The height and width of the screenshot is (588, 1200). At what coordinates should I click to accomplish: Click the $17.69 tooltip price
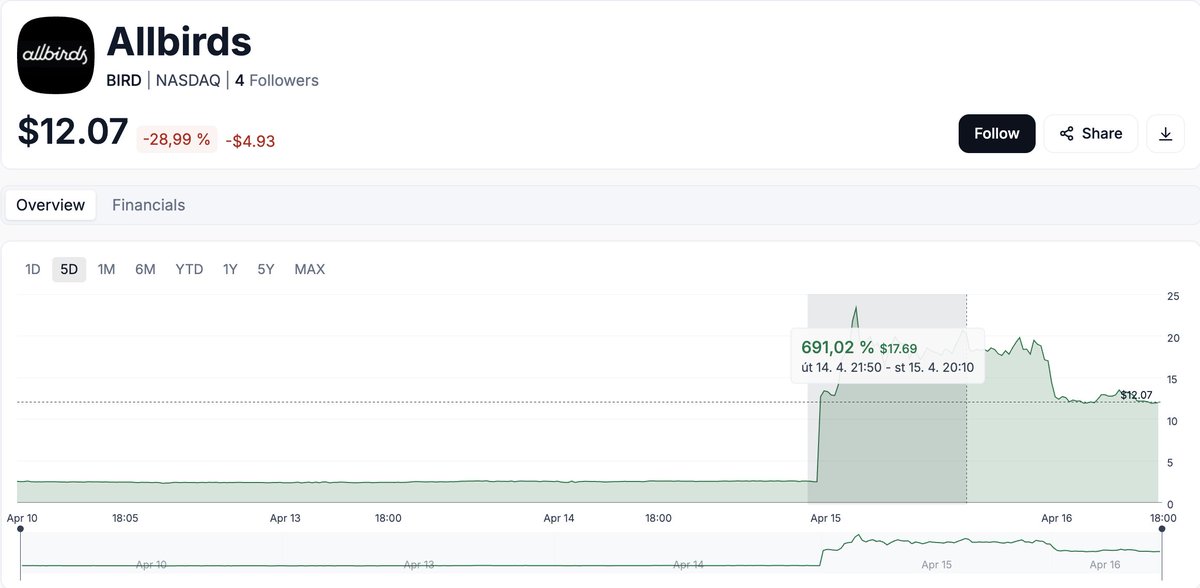[898, 349]
